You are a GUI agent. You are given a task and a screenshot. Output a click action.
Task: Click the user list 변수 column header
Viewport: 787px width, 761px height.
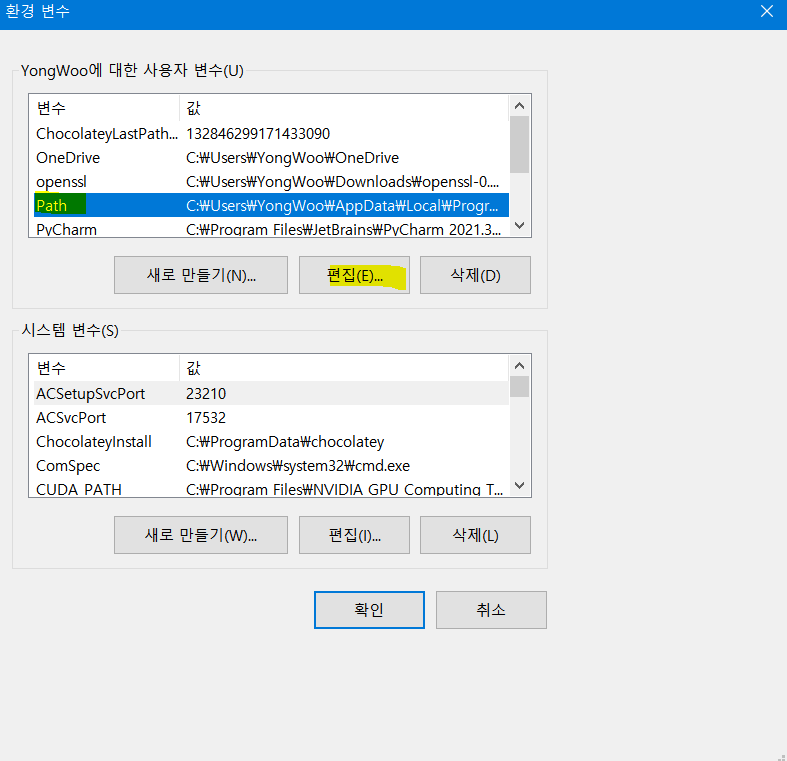point(106,108)
